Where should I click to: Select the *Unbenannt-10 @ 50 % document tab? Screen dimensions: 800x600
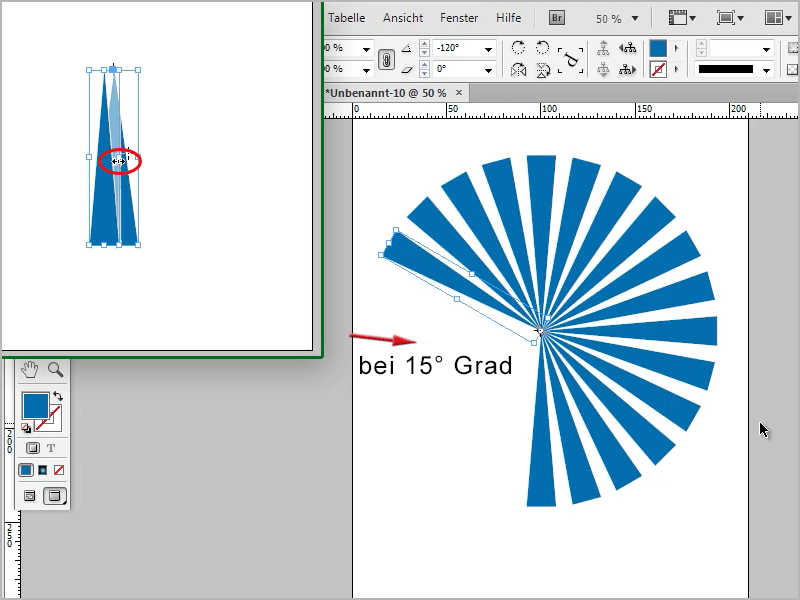point(386,93)
